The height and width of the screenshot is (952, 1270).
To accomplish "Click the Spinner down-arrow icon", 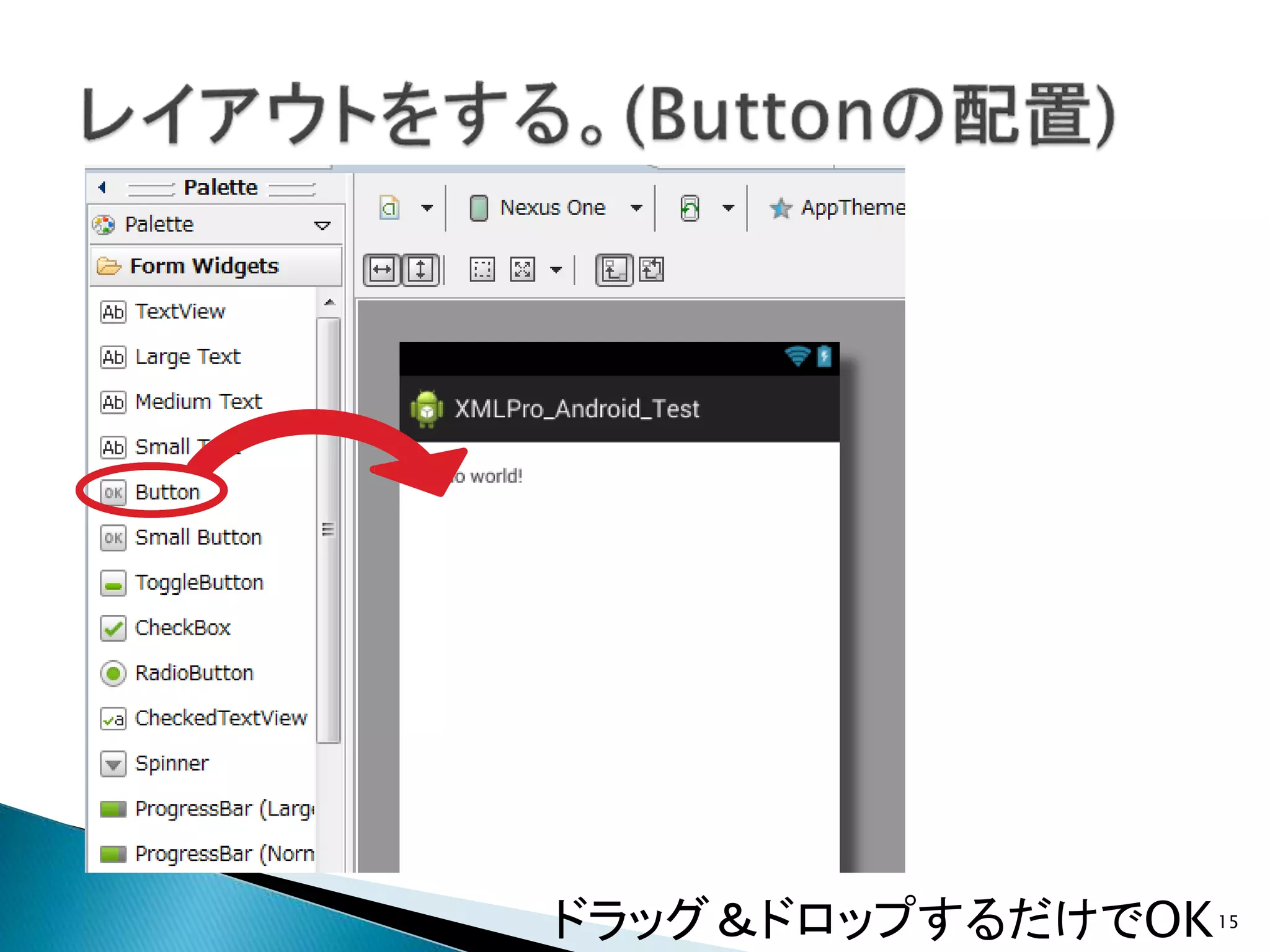I will [x=113, y=764].
